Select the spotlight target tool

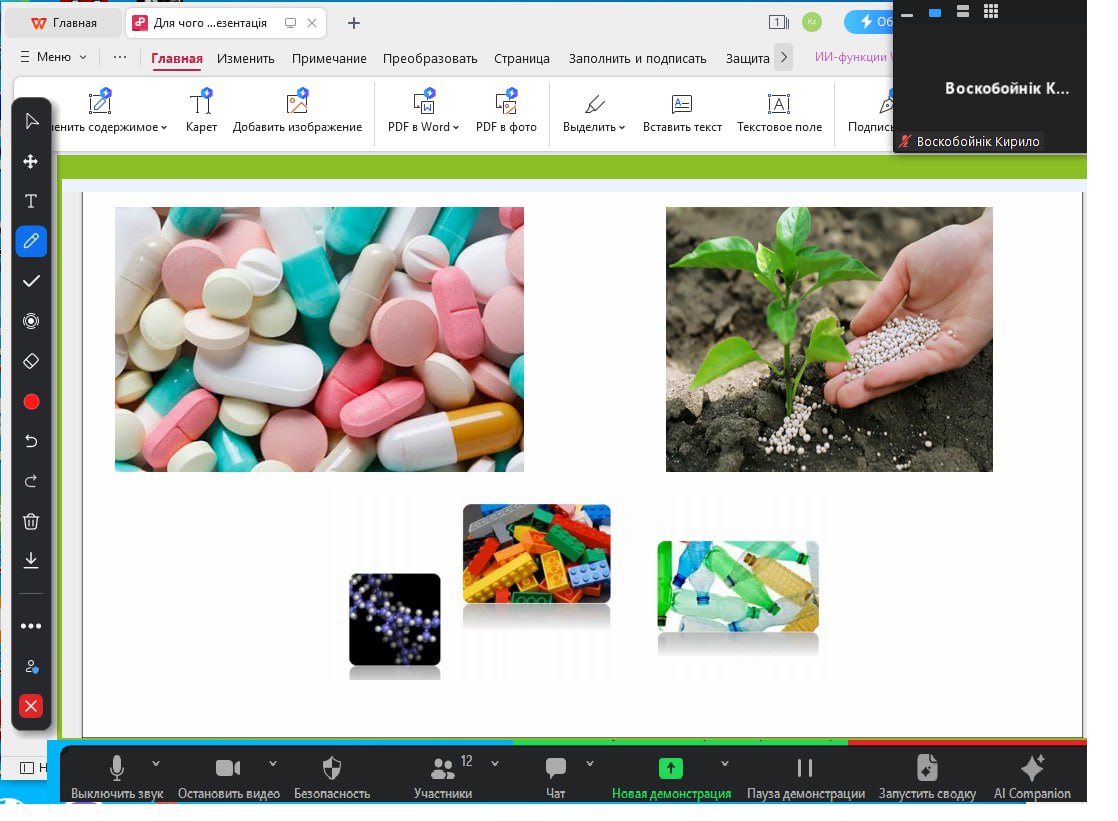31,321
